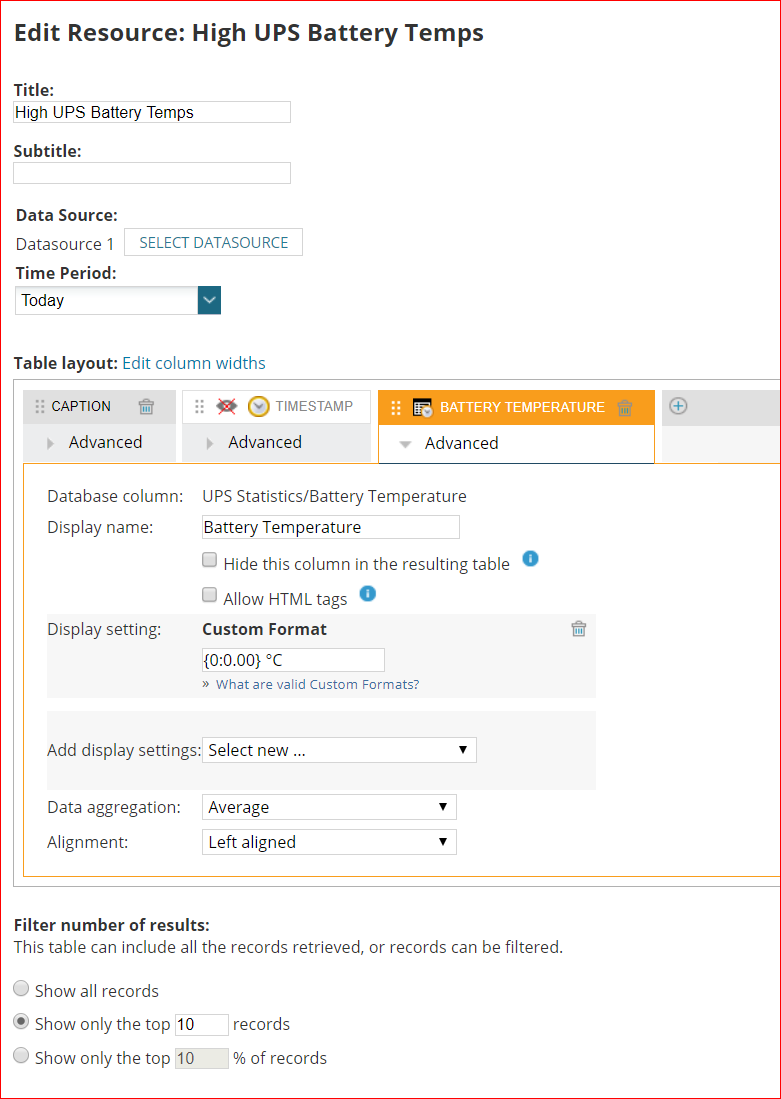Click the Caption column drag handle

(x=40, y=407)
